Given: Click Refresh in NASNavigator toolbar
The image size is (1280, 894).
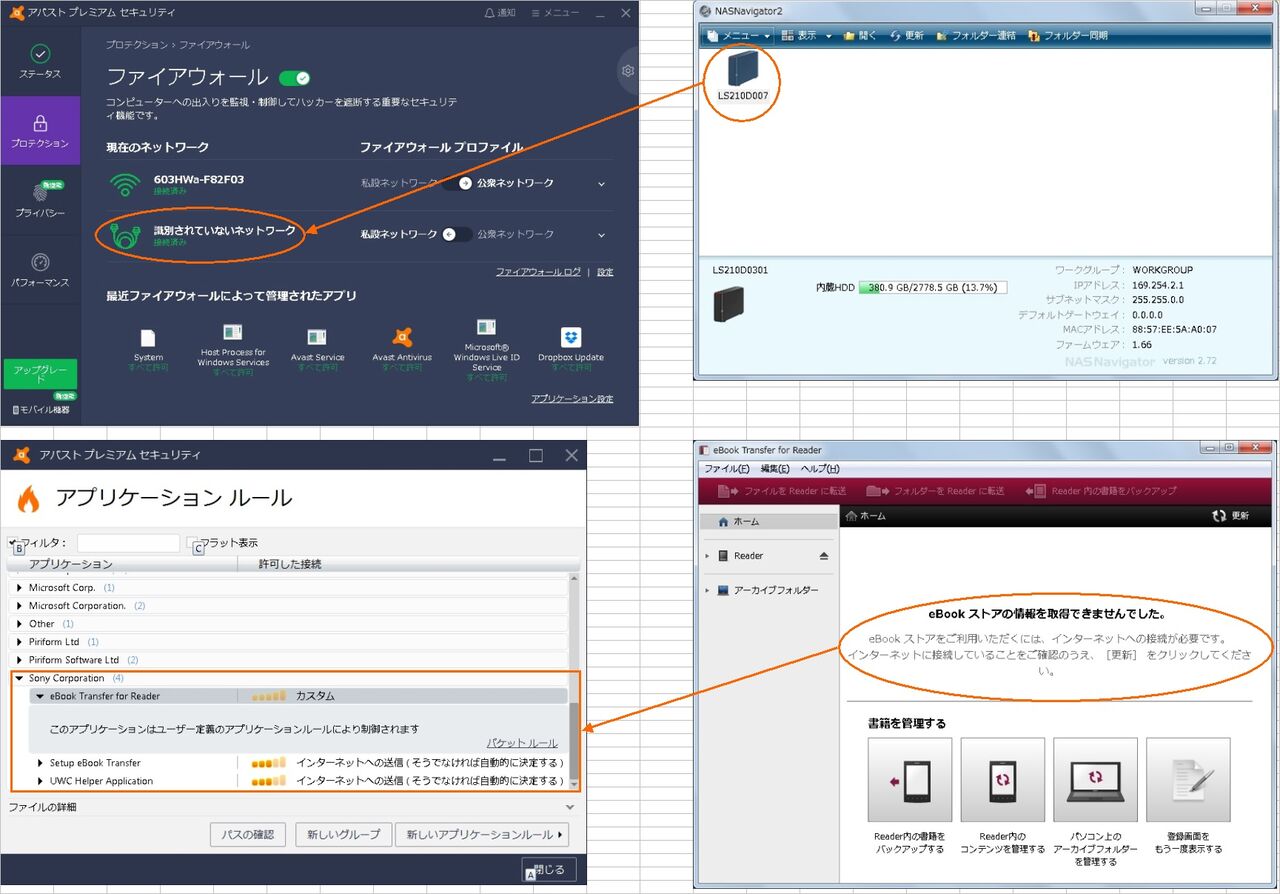Looking at the screenshot, I should click(x=907, y=35).
